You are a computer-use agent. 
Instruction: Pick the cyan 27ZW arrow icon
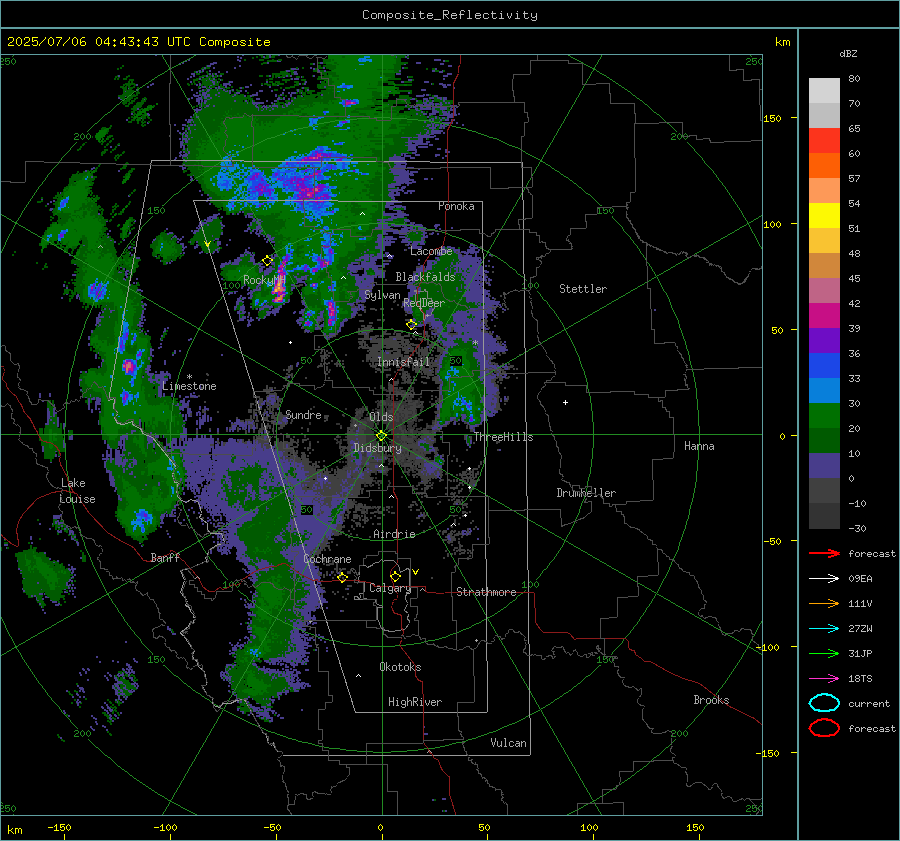824,629
